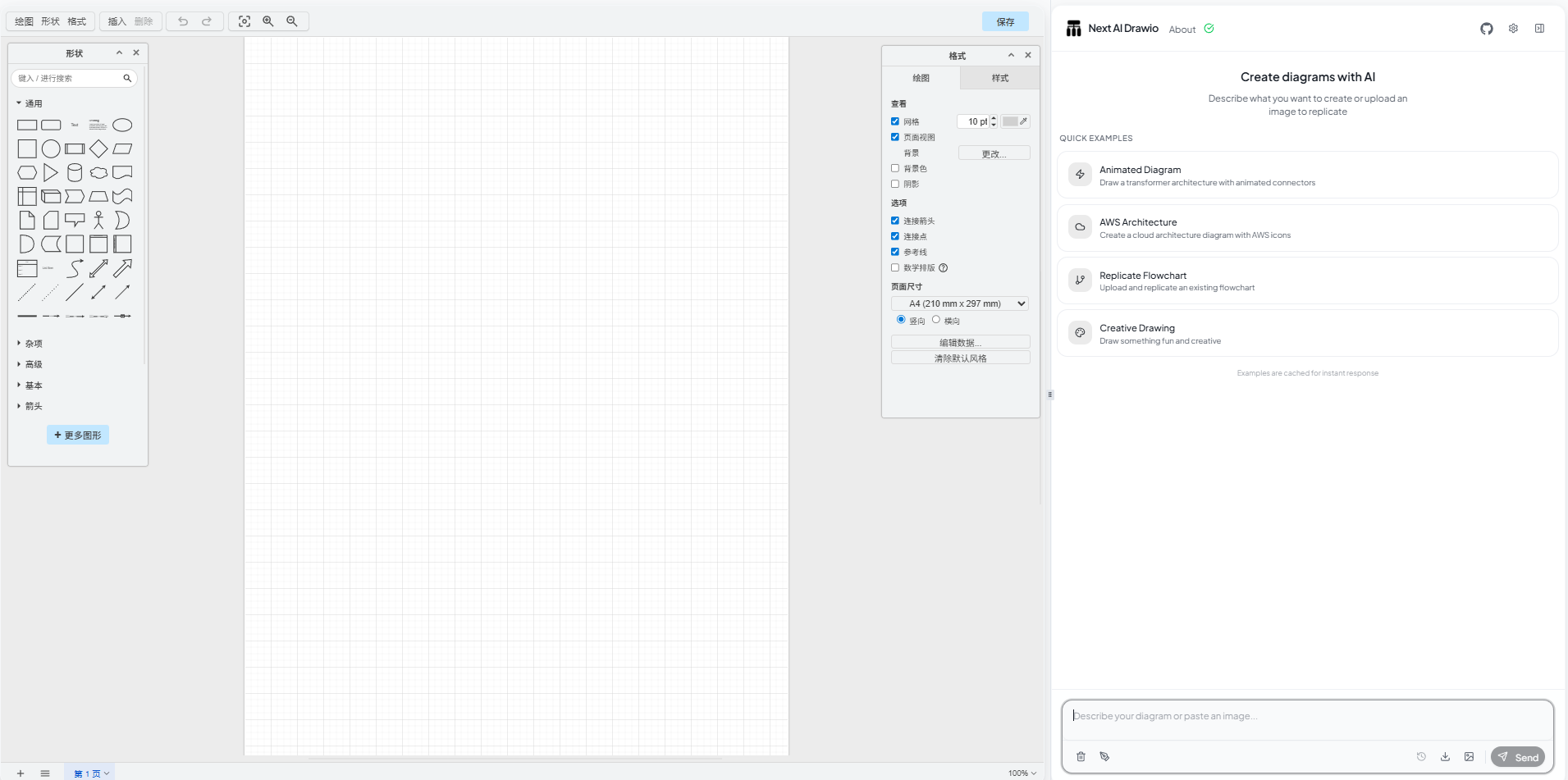Zoom out using the magnifier minus icon

pyautogui.click(x=292, y=21)
